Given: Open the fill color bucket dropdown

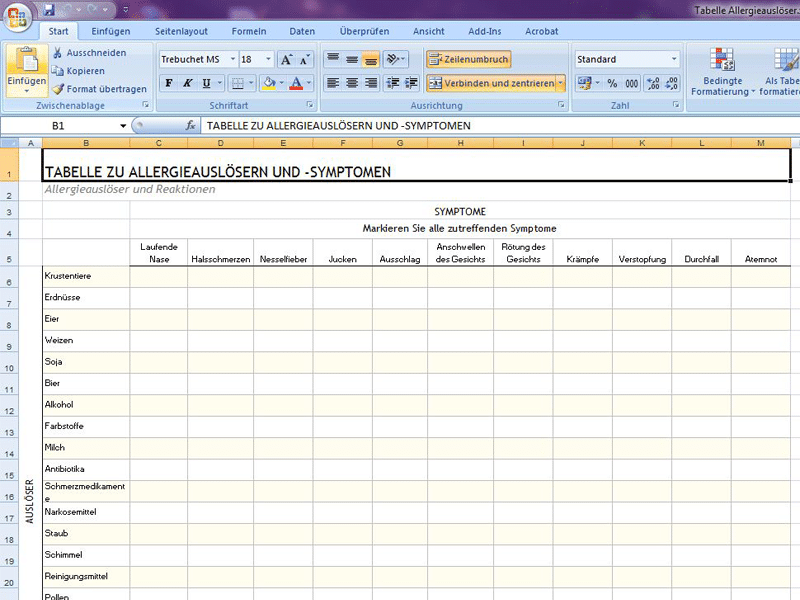Looking at the screenshot, I should tap(281, 84).
